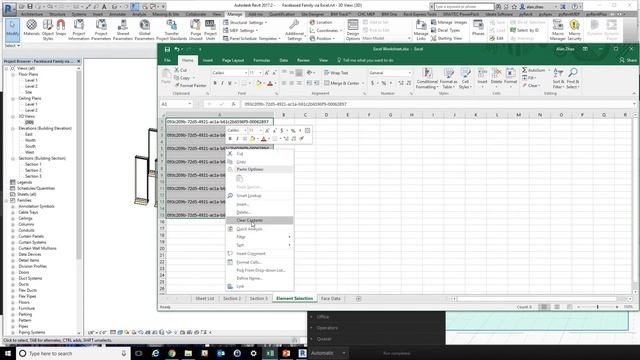Open Project Units in Revit ribbon
This screenshot has height=360, width=640.
tap(210, 29)
